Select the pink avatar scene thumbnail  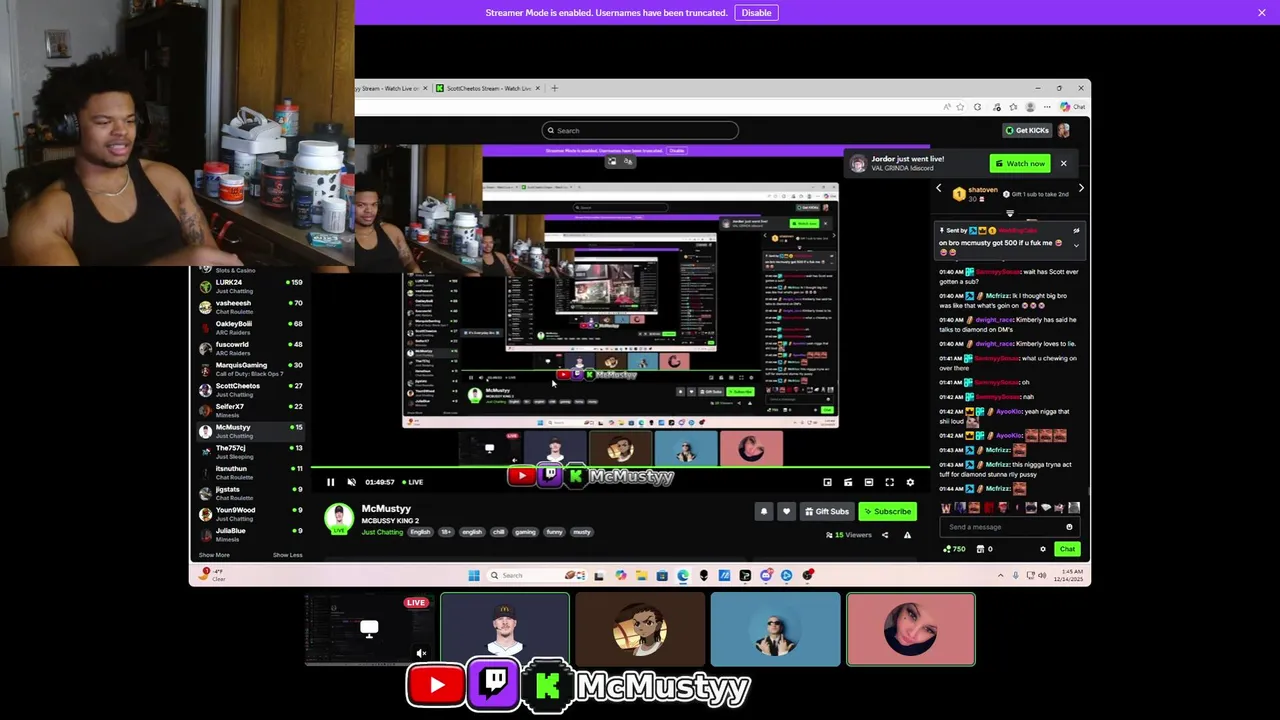[911, 629]
